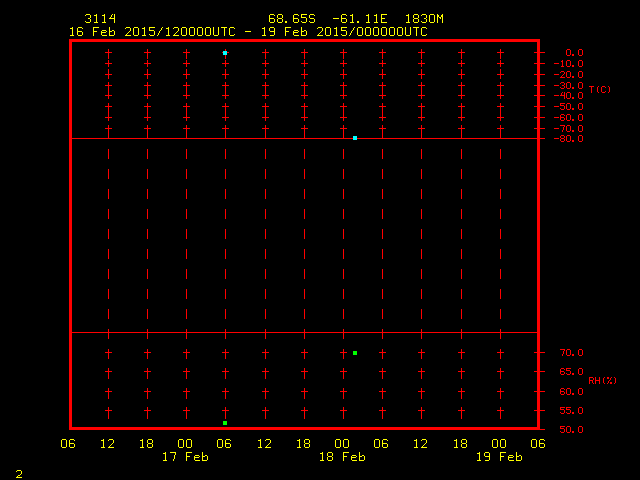Screen dimensions: 640x480
Task: Click the -80.0 temperature axis label
Action: (x=569, y=139)
